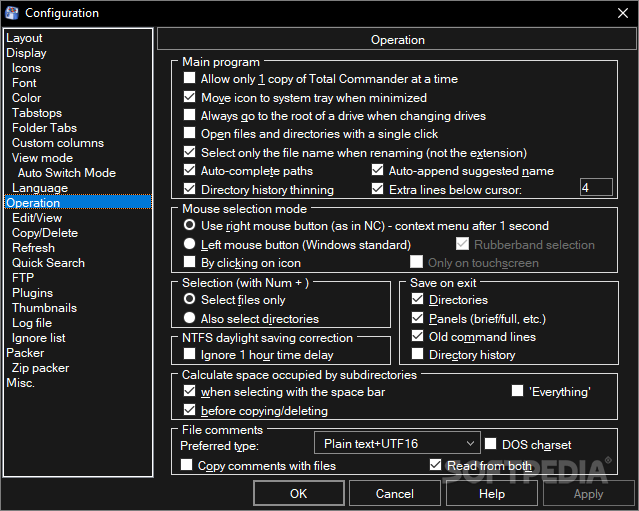
Task: Select Zip packer in the list
Action: 40,368
